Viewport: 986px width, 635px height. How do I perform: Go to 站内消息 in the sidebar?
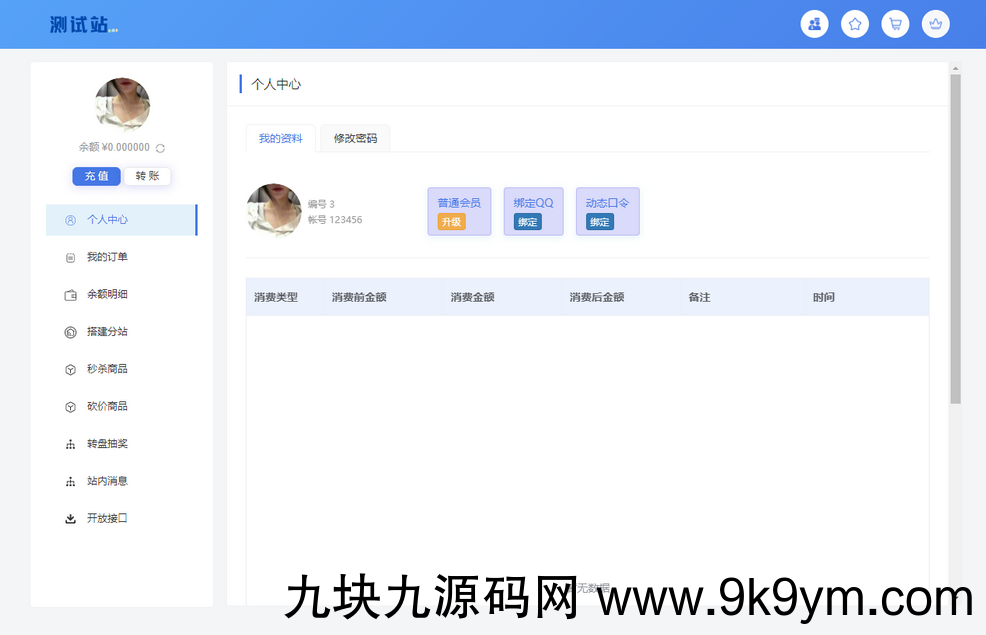click(107, 481)
